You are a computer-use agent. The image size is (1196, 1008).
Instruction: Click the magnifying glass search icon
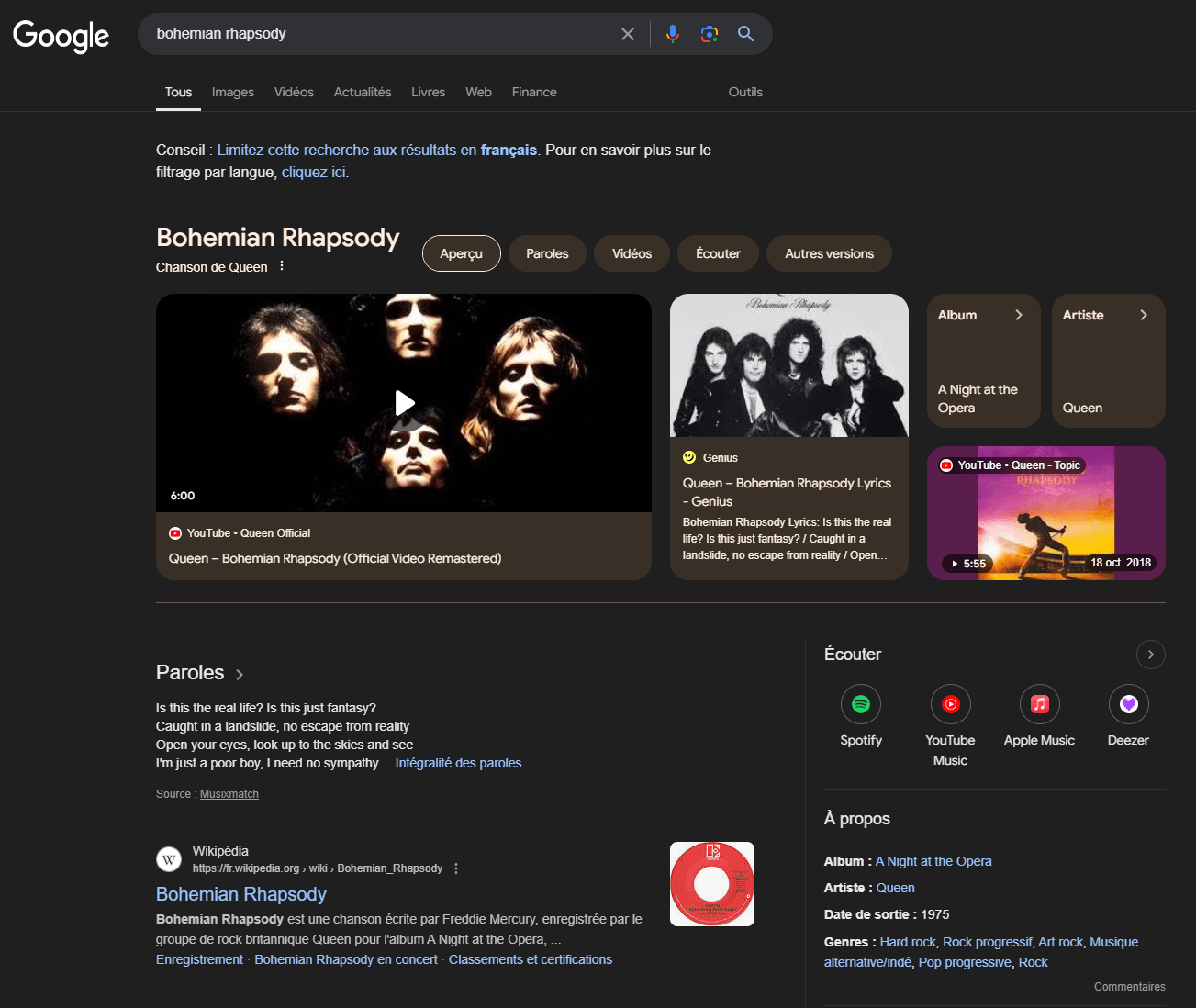pos(746,34)
